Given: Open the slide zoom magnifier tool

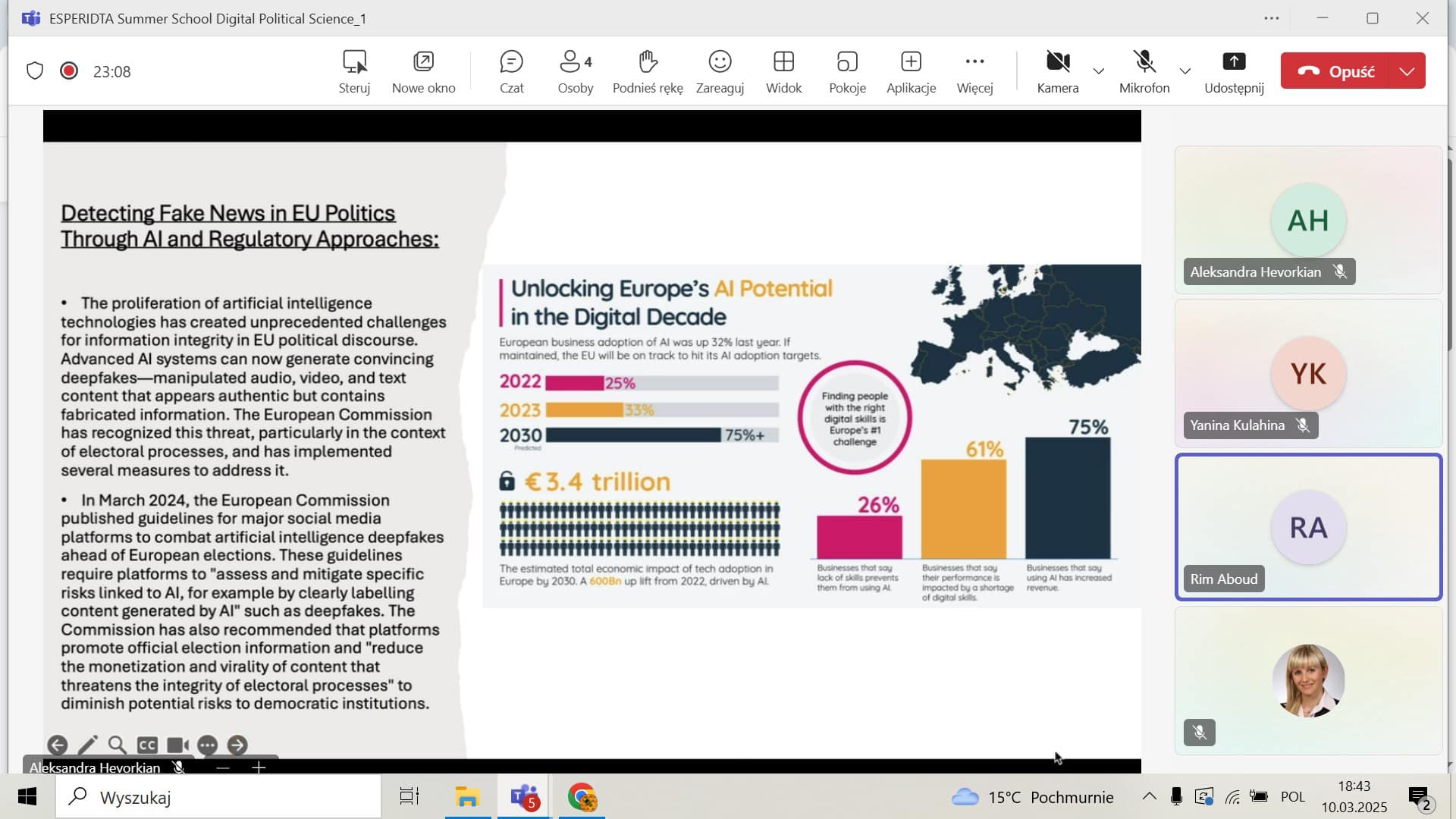Looking at the screenshot, I should point(117,745).
